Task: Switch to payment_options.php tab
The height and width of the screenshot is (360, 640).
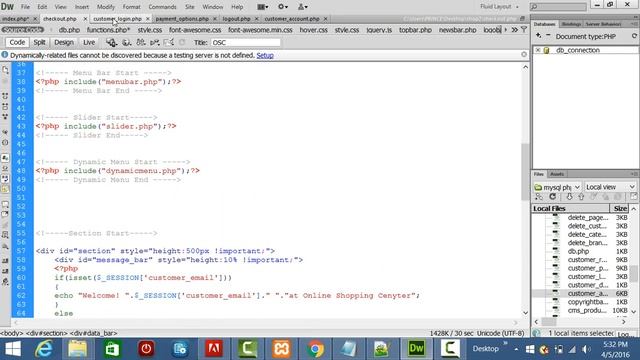Action: click(182, 19)
